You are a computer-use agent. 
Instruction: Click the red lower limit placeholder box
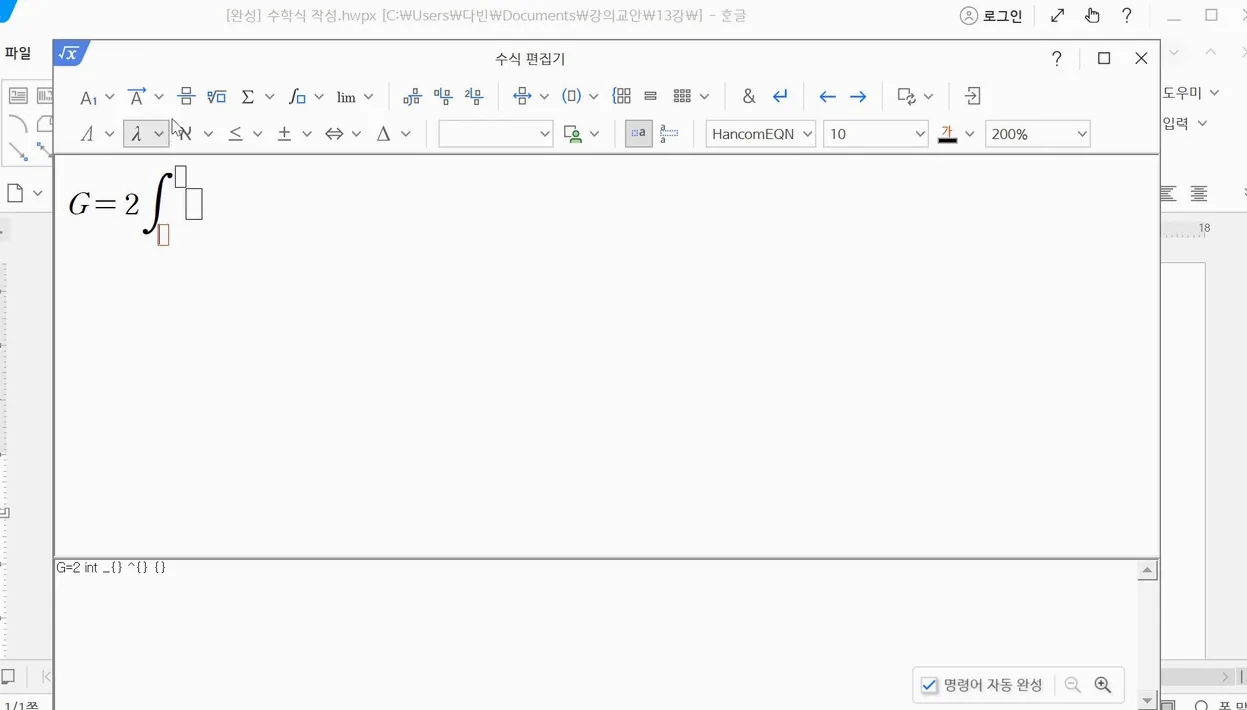164,235
